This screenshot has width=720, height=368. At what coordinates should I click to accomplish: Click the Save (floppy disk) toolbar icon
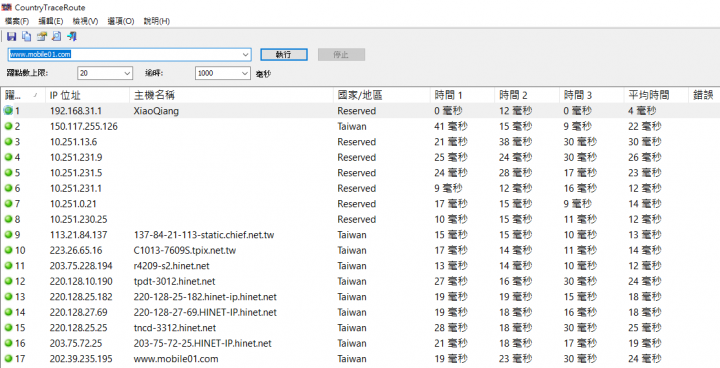pos(11,36)
